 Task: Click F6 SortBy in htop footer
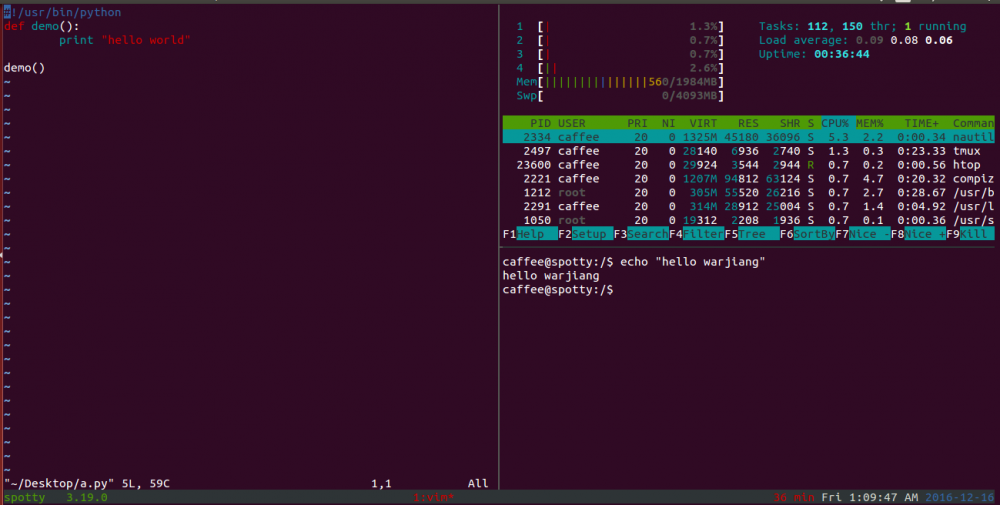807,234
